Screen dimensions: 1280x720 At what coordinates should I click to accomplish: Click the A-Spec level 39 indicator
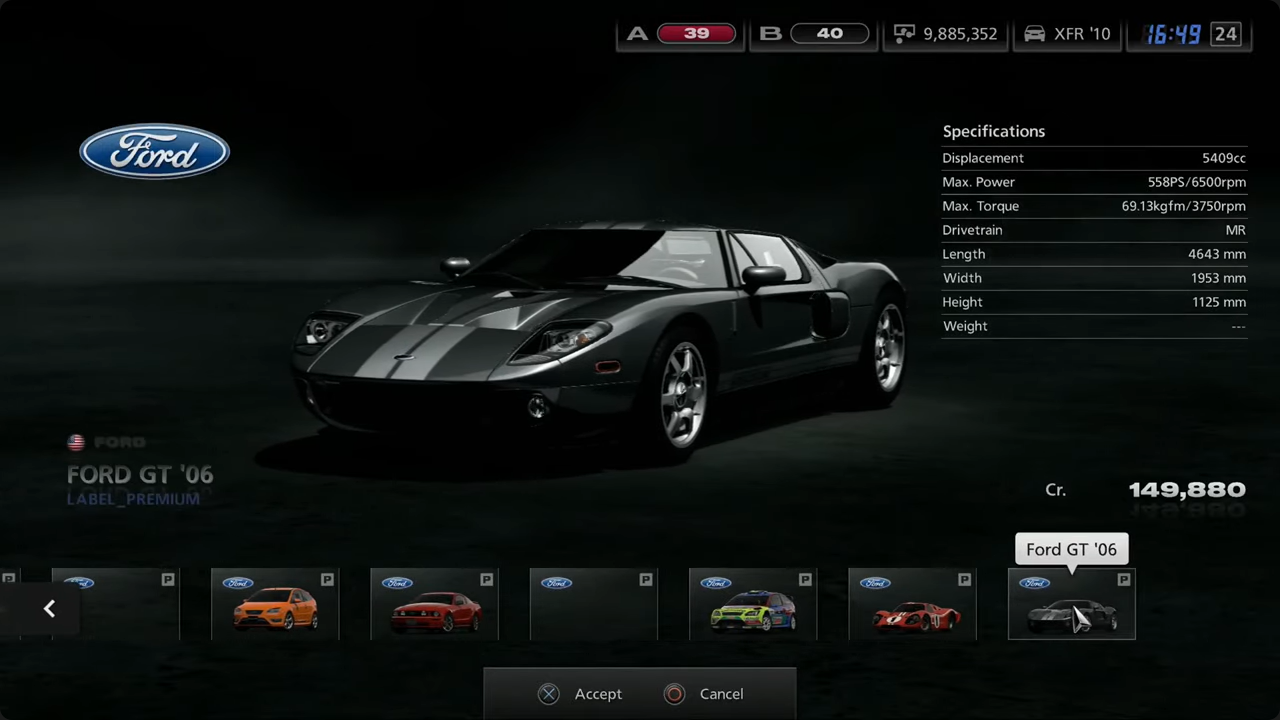point(696,34)
